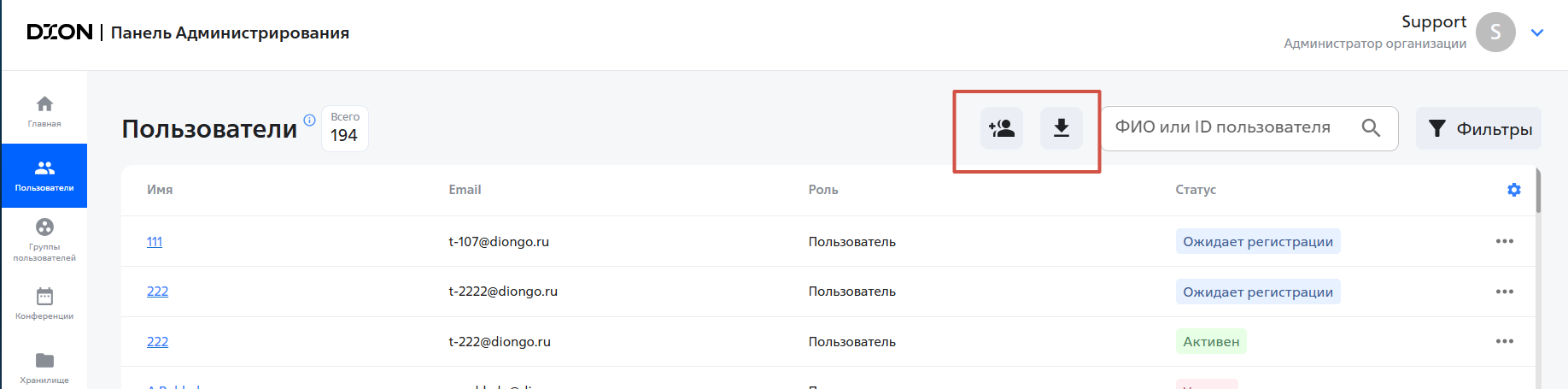Open table column settings gear
This screenshot has height=389, width=1568.
[x=1513, y=190]
